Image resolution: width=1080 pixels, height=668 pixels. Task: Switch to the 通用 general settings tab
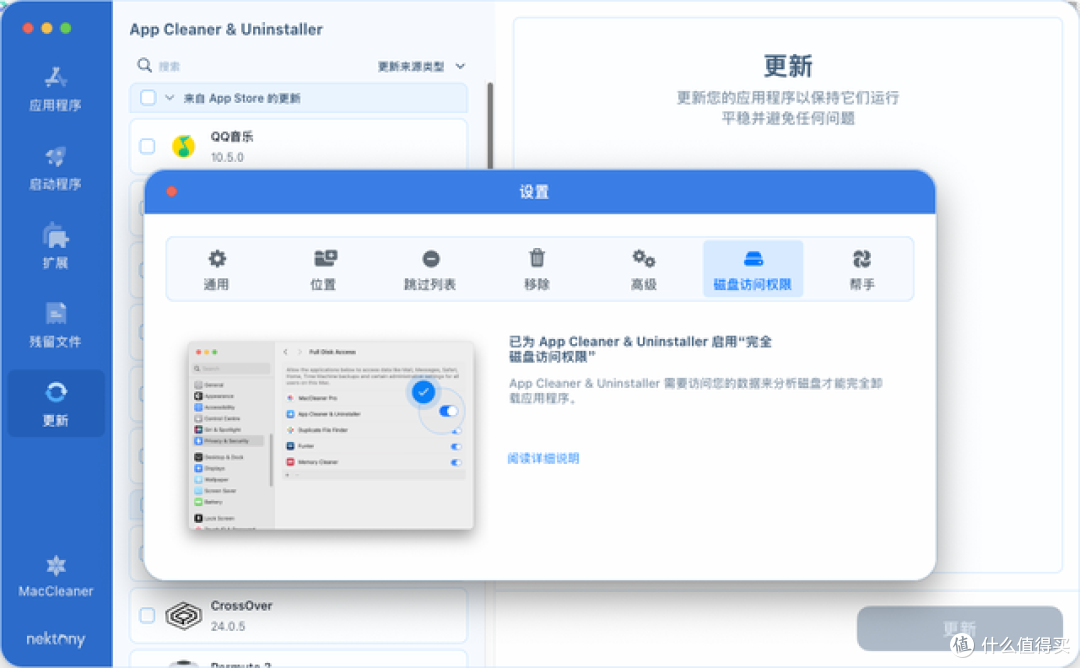point(216,269)
